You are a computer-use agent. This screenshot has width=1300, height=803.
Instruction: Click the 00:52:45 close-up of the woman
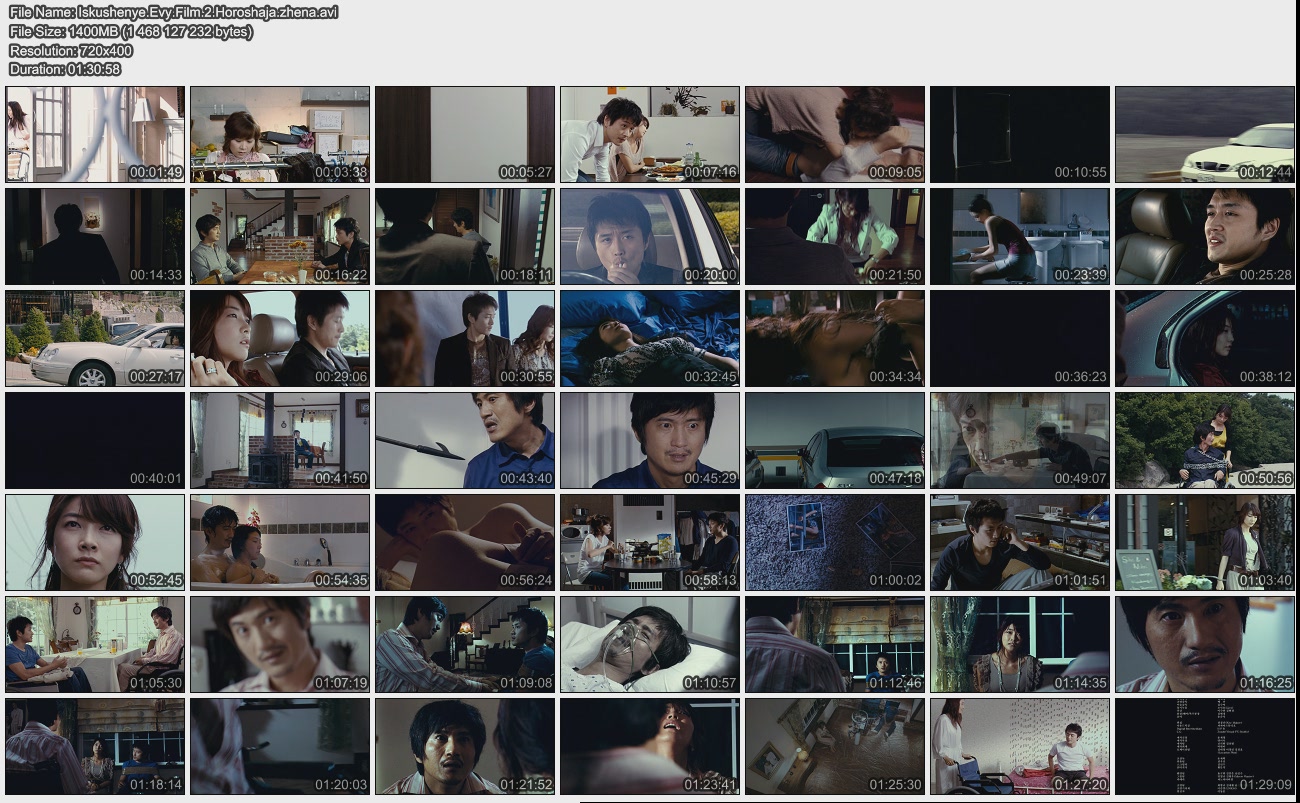[x=95, y=542]
